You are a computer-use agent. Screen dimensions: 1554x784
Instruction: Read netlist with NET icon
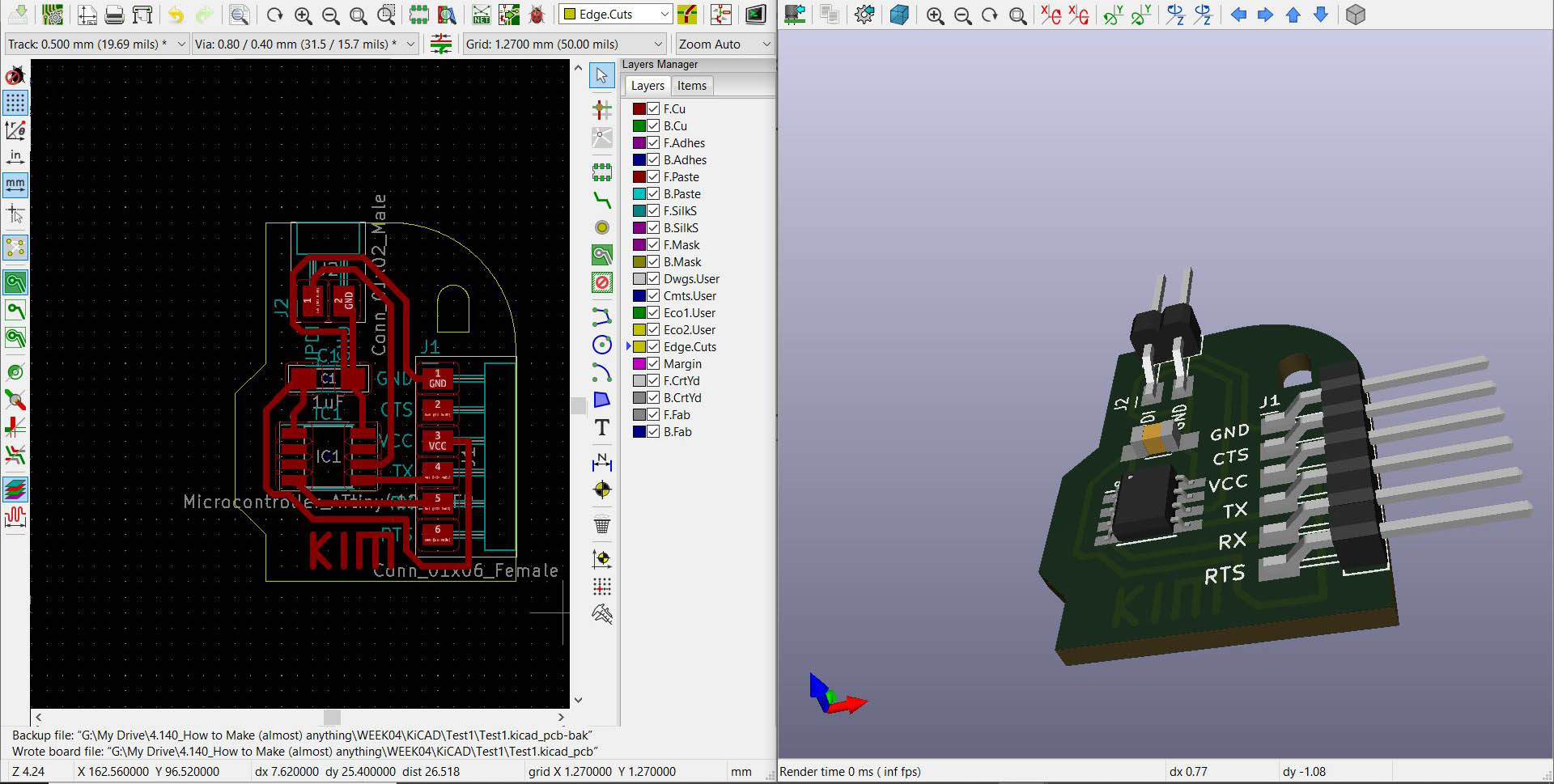click(x=482, y=15)
